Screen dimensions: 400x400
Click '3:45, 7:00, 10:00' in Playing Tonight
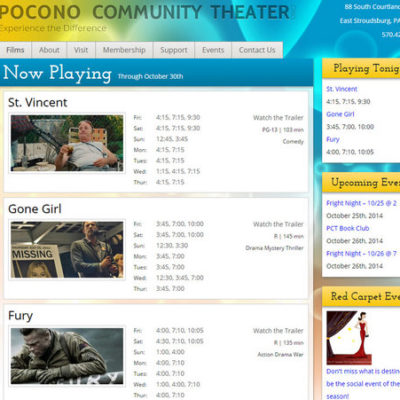pyautogui.click(x=350, y=127)
